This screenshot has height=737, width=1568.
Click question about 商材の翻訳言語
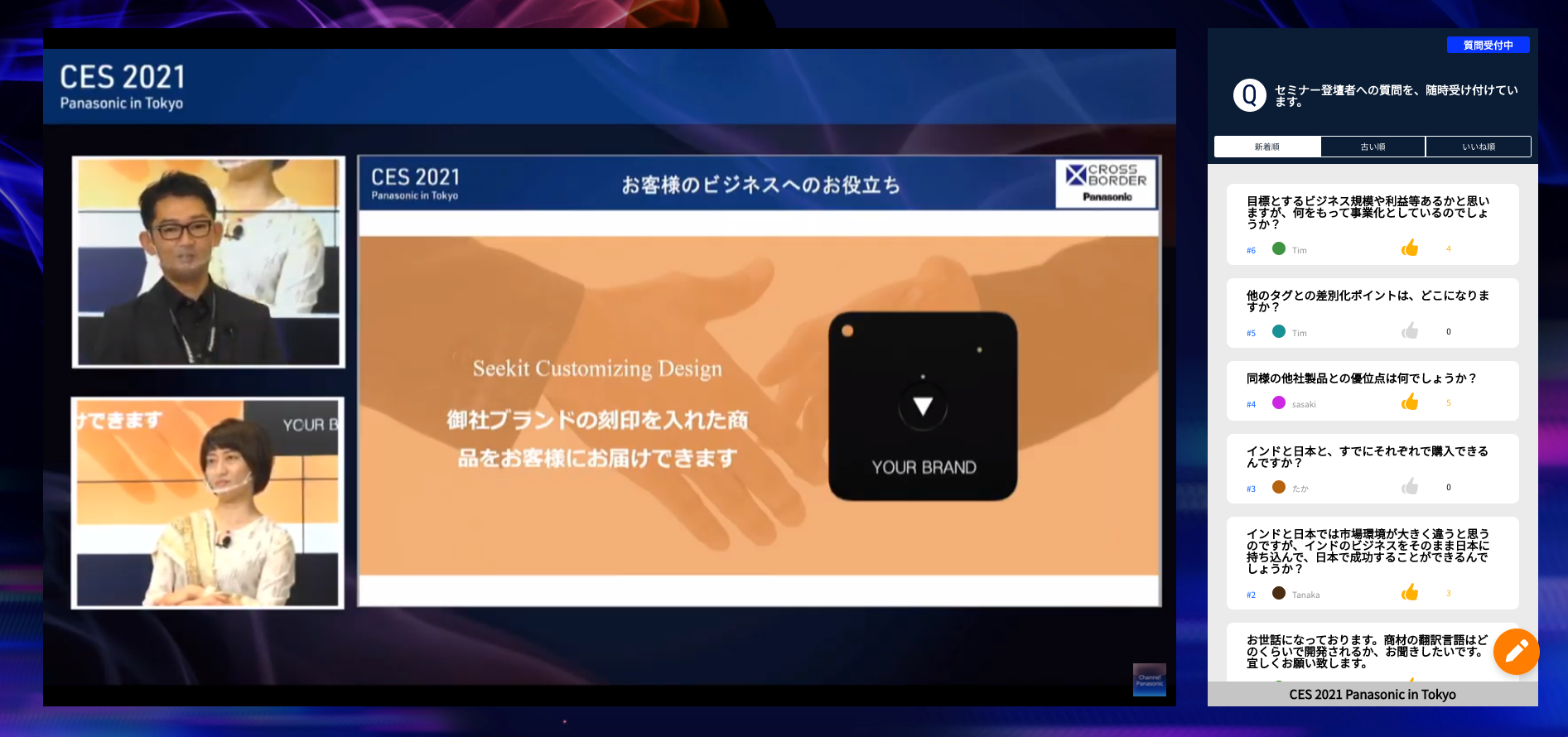pyautogui.click(x=1368, y=651)
